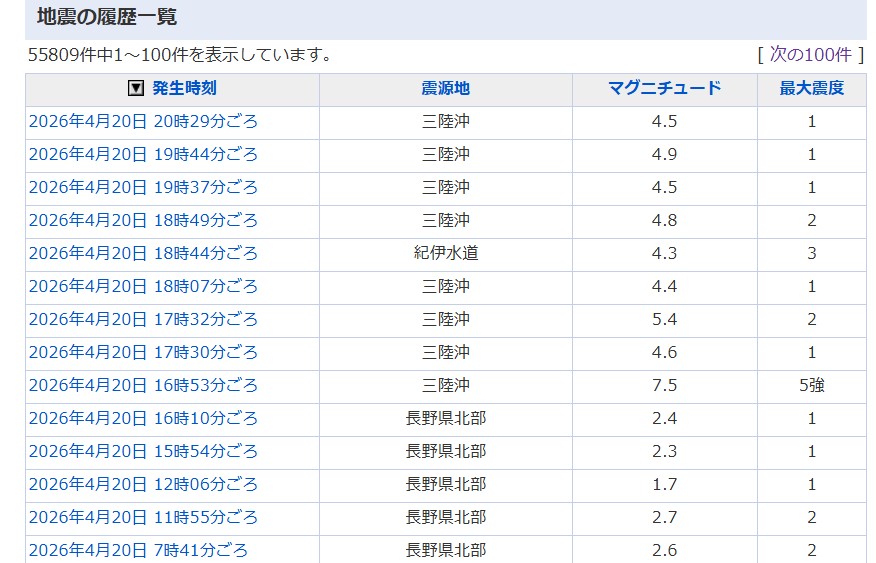The height and width of the screenshot is (563, 876).
Task: Sort list by 震源地 header
Action: pos(445,88)
